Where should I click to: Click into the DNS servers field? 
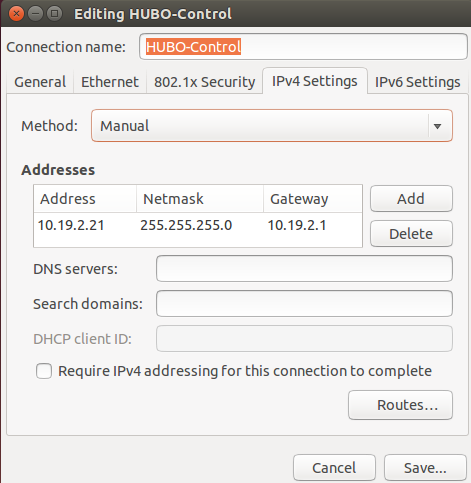point(304,269)
